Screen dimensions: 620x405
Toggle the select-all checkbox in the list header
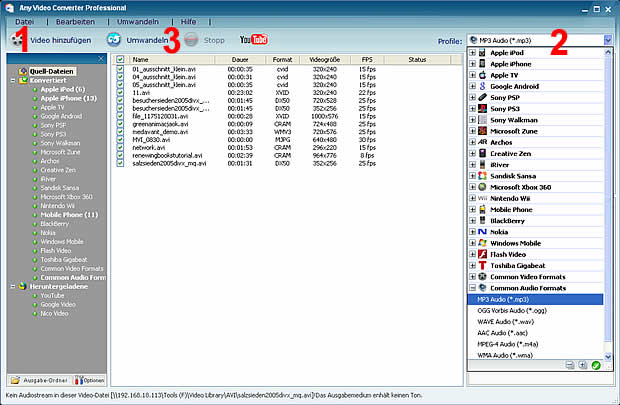(120, 59)
